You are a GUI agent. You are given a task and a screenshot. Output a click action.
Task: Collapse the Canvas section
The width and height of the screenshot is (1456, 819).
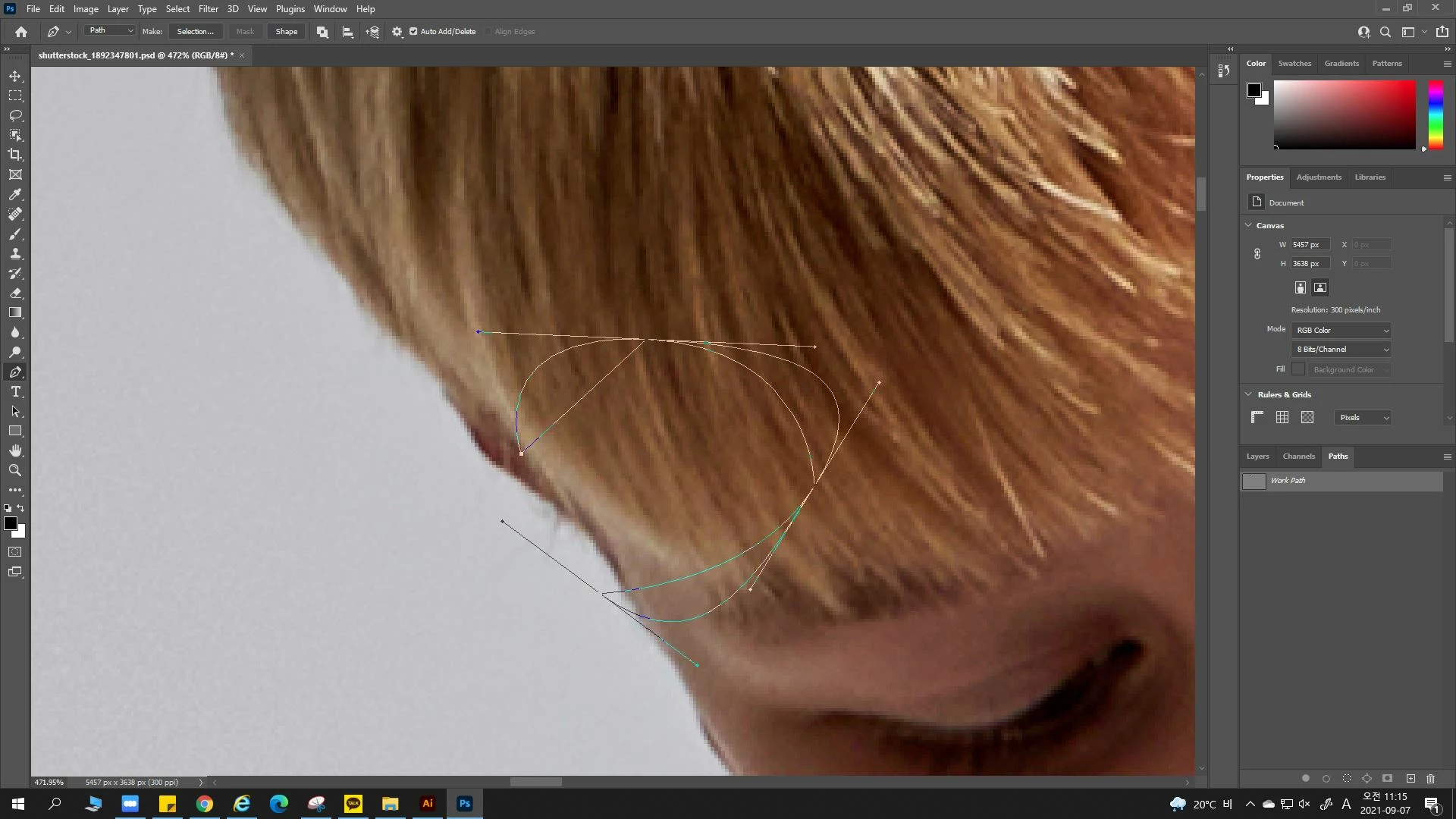1248,225
